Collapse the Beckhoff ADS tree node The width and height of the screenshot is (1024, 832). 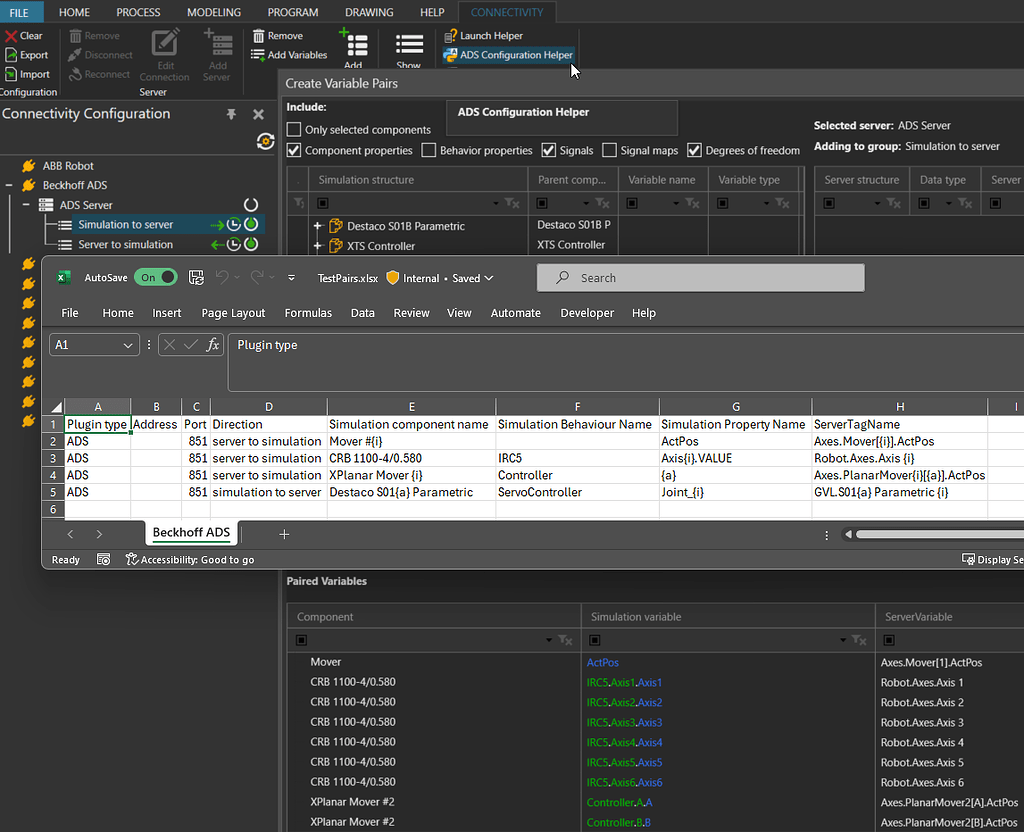pyautogui.click(x=9, y=185)
